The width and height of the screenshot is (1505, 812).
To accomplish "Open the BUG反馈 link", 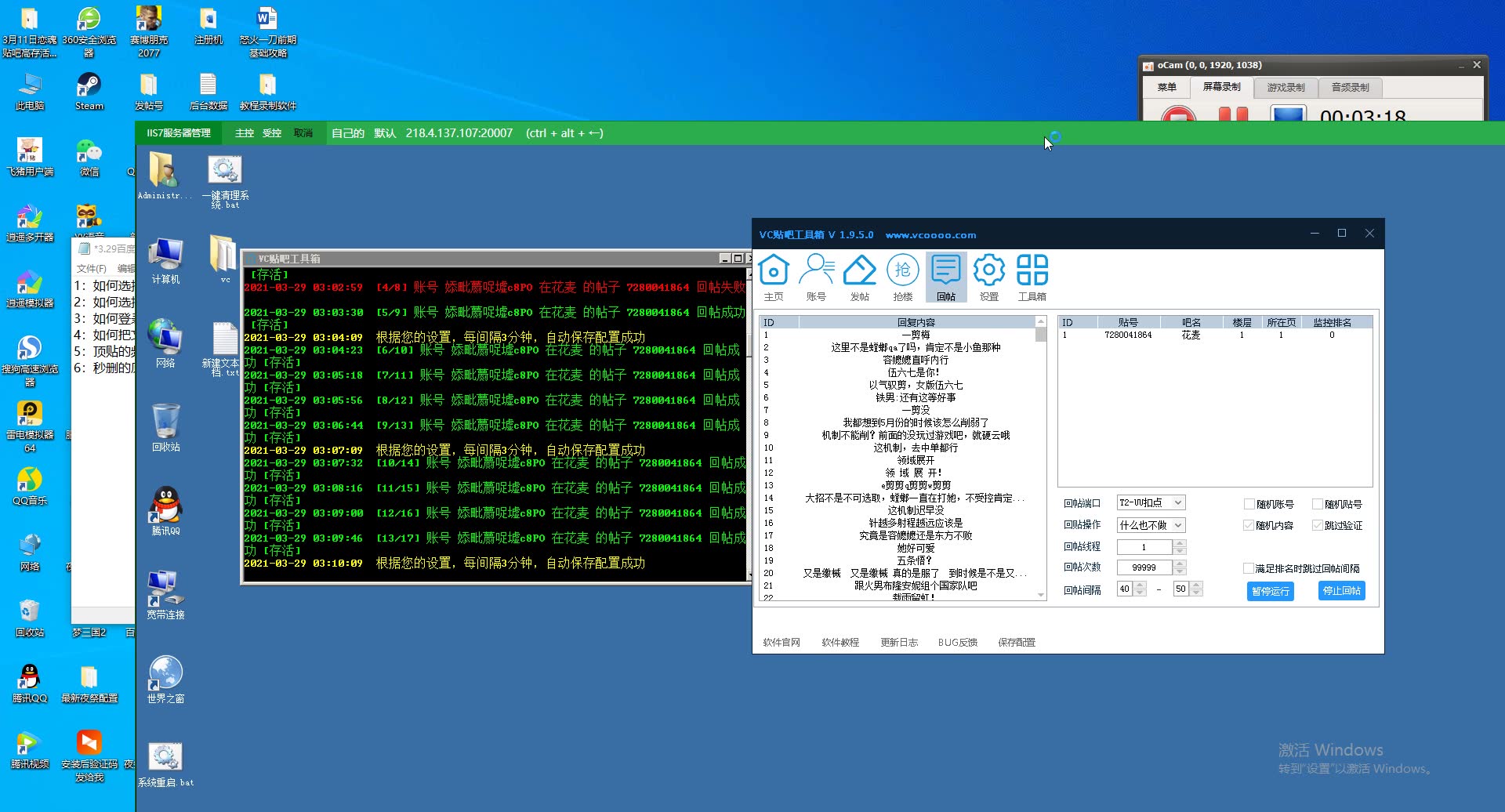I will [958, 643].
